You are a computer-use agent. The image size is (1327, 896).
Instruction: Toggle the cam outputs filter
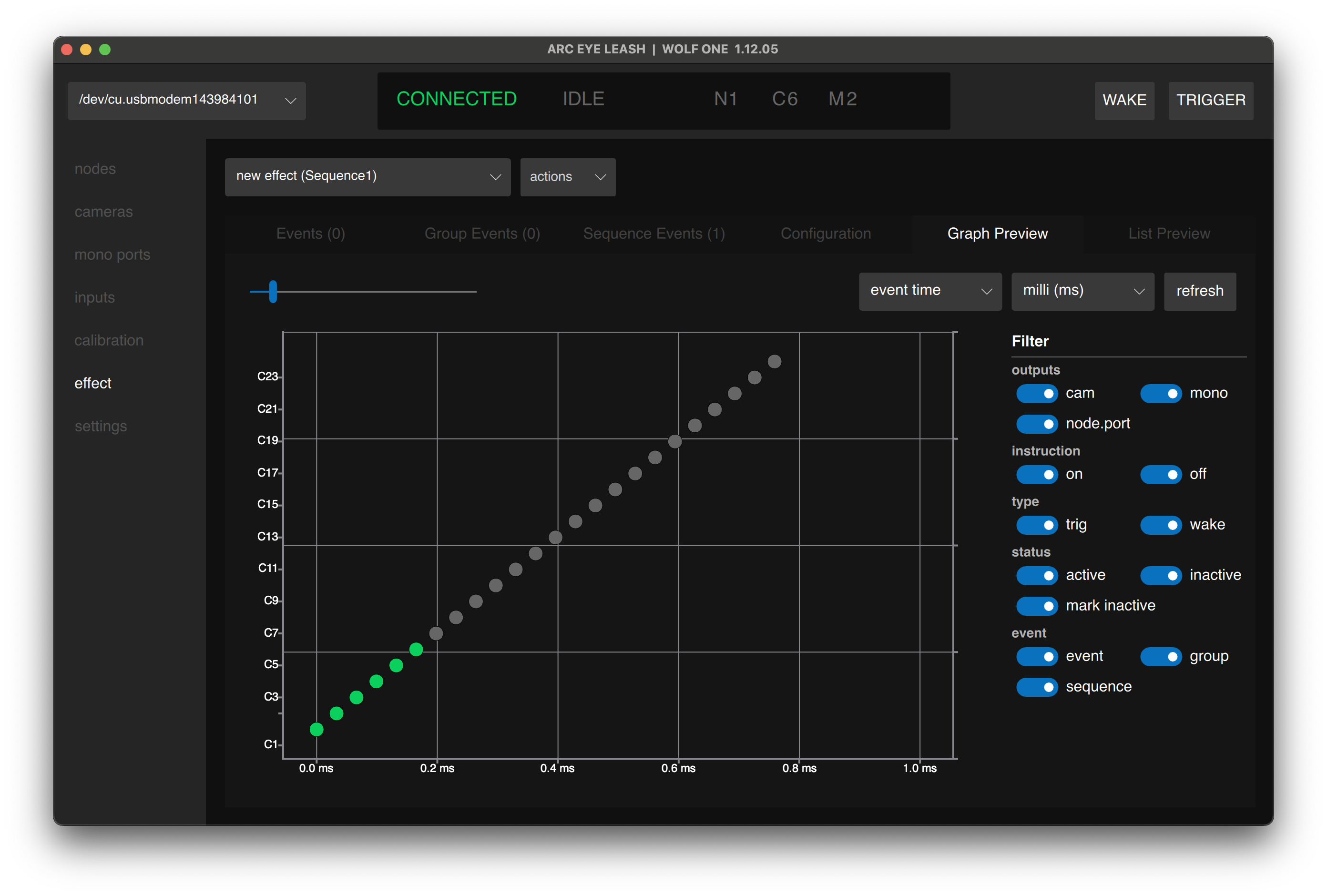(x=1036, y=394)
